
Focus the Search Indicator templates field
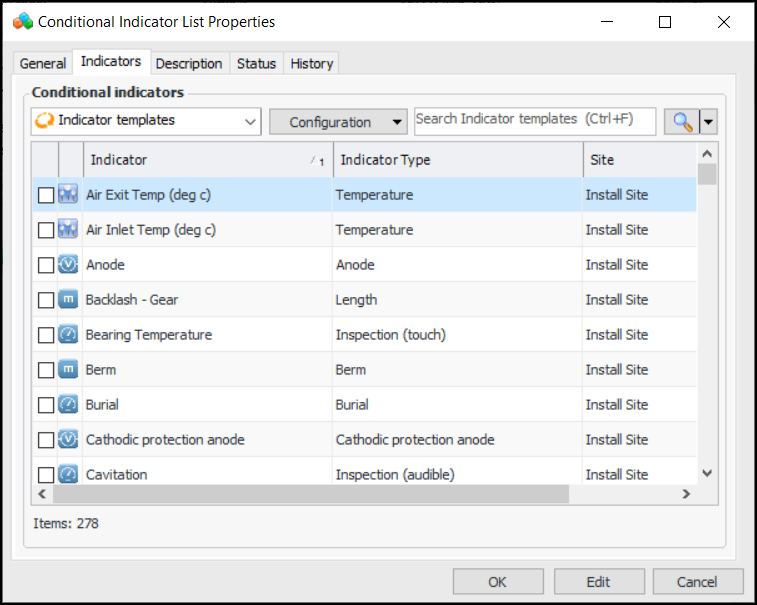535,119
